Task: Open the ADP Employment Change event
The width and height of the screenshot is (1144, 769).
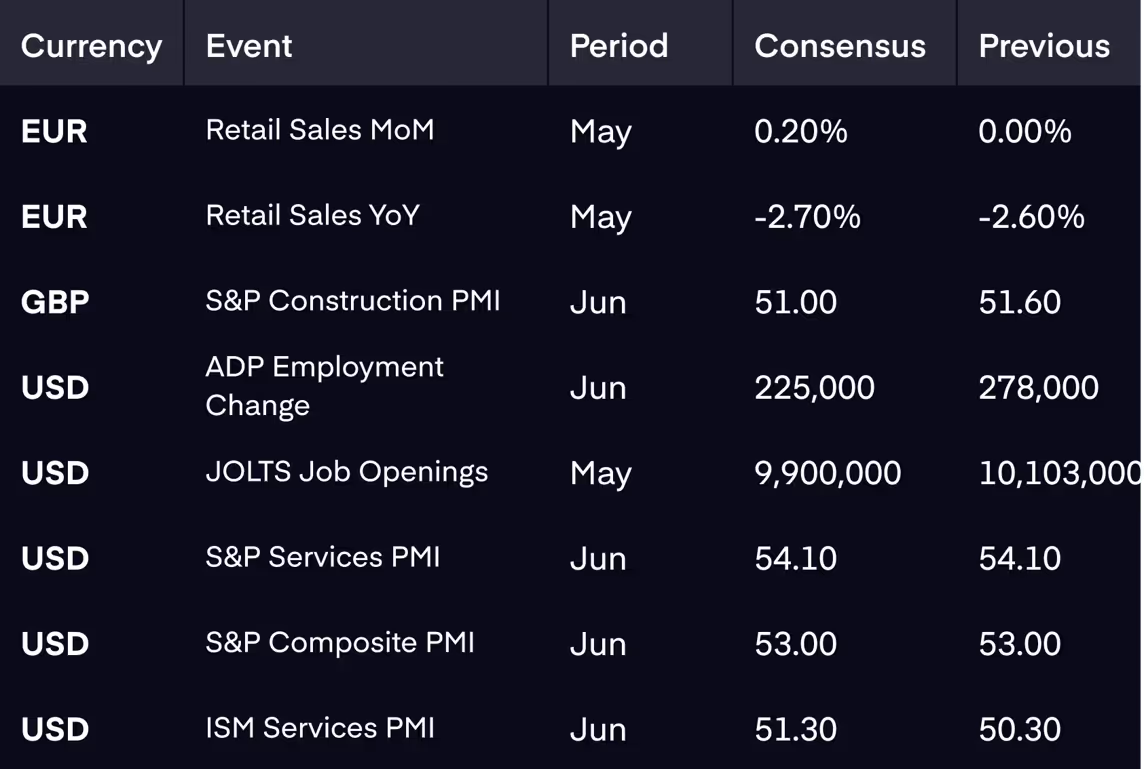Action: [324, 386]
